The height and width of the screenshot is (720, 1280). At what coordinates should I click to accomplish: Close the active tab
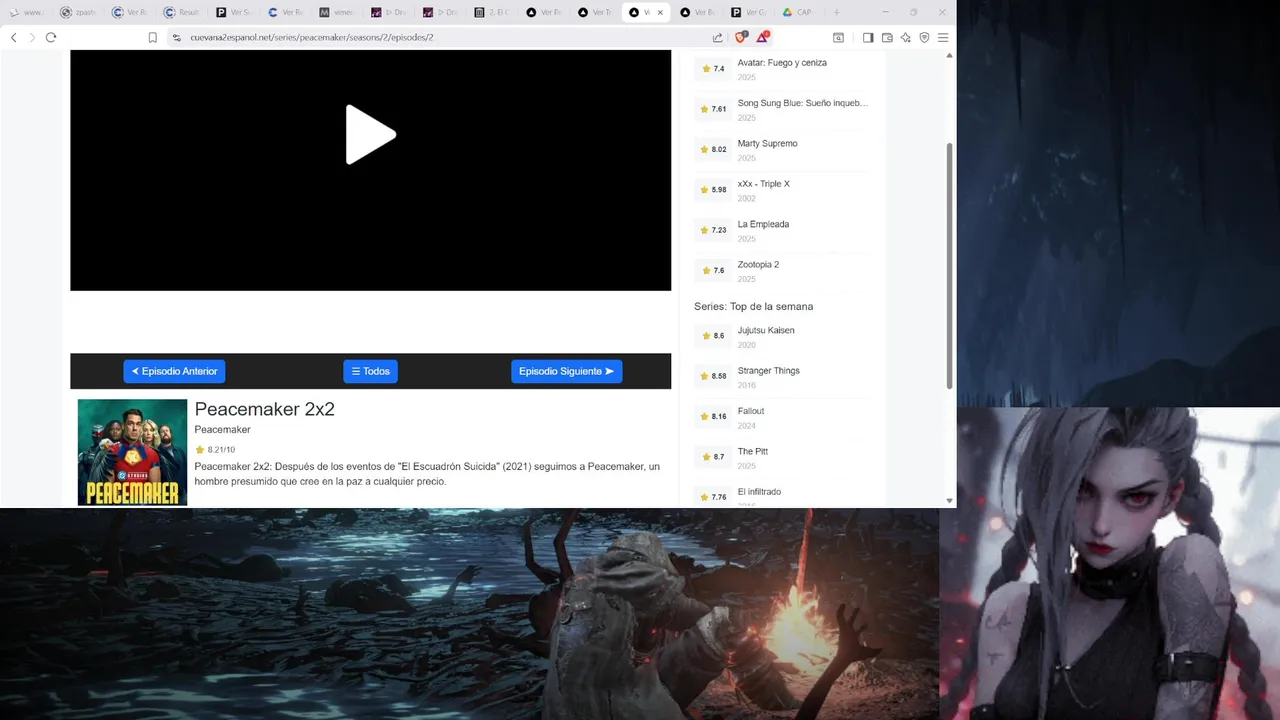click(x=659, y=12)
